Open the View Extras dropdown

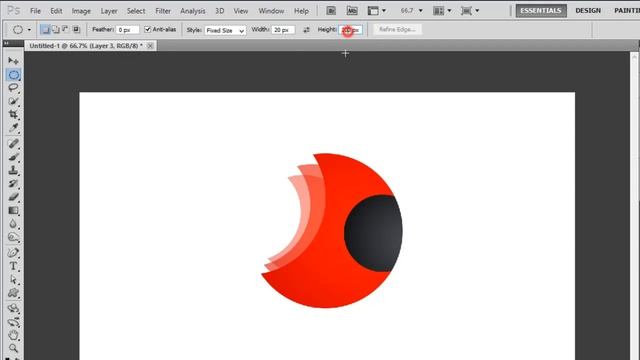pyautogui.click(x=376, y=11)
